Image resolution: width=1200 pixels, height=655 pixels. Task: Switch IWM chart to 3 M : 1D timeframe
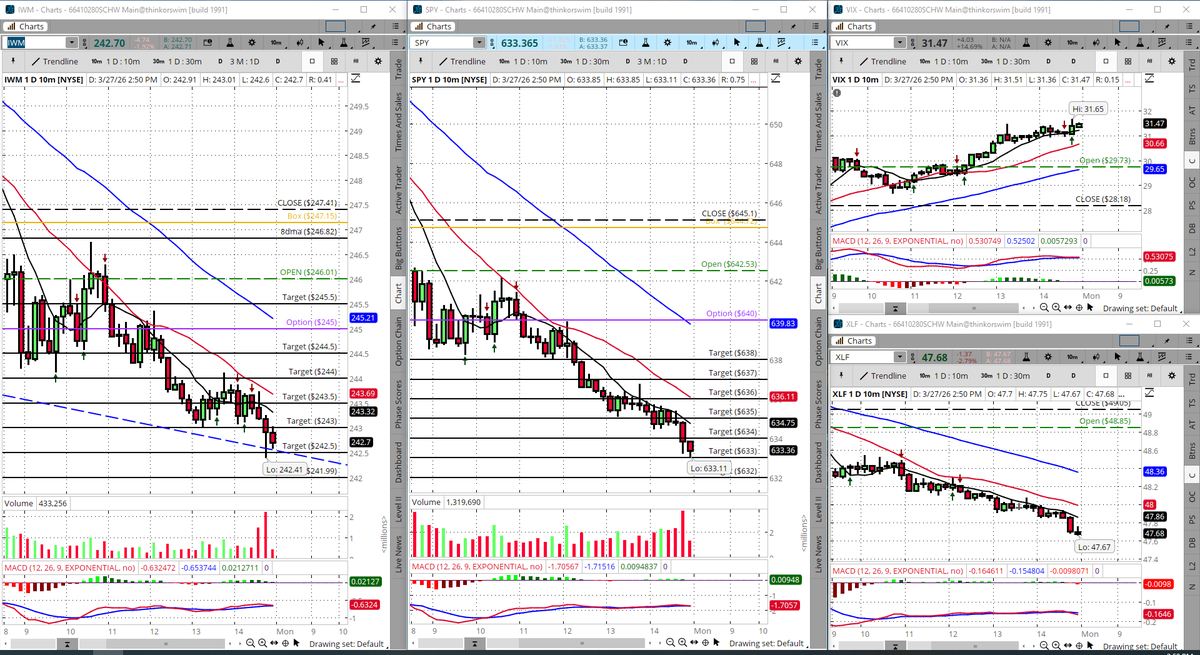click(239, 61)
